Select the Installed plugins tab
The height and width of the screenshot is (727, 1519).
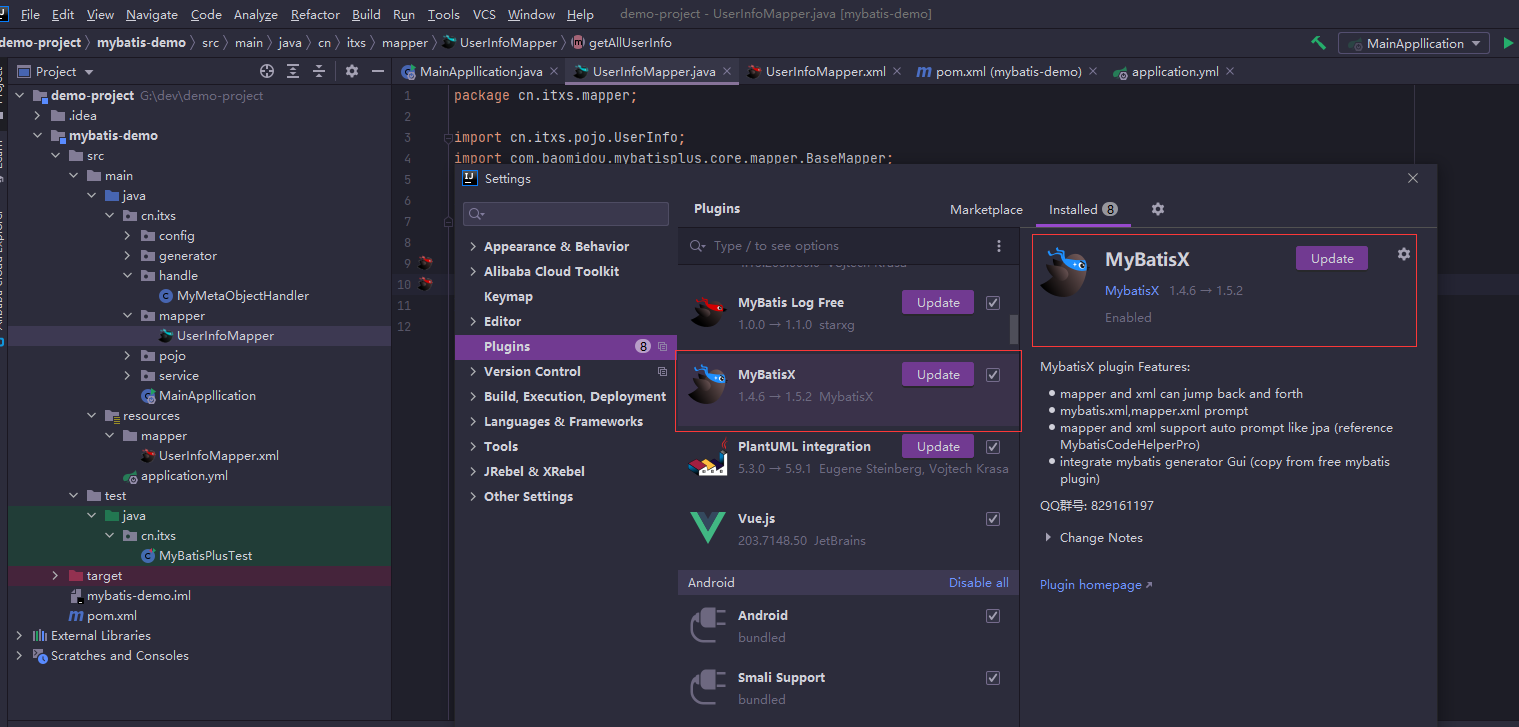click(1082, 210)
